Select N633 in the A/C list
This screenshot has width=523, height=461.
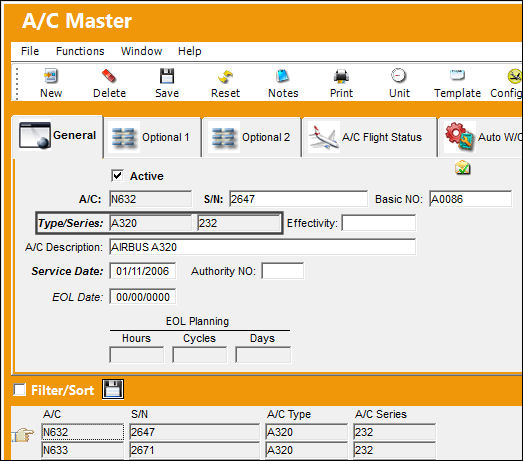(82, 450)
